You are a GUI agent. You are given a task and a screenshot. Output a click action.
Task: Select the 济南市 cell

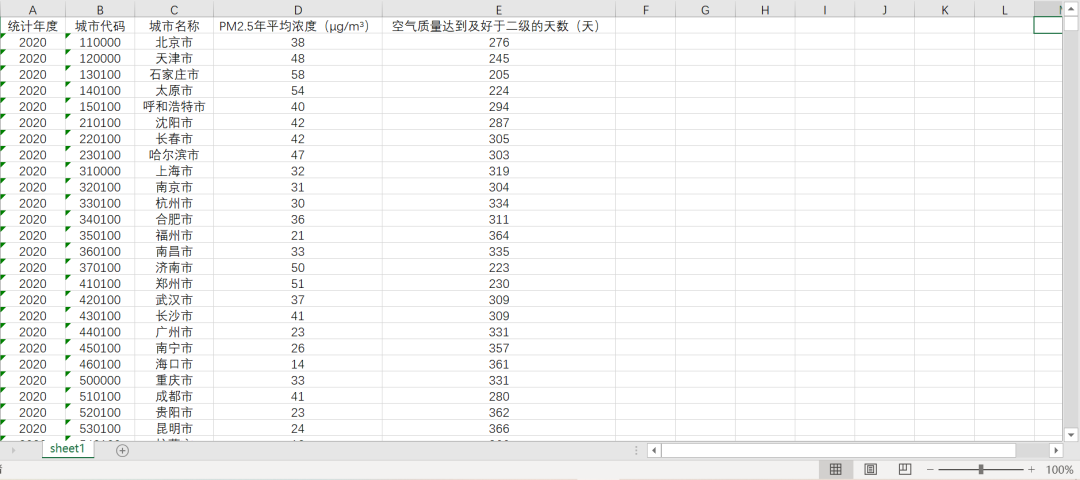click(x=174, y=267)
